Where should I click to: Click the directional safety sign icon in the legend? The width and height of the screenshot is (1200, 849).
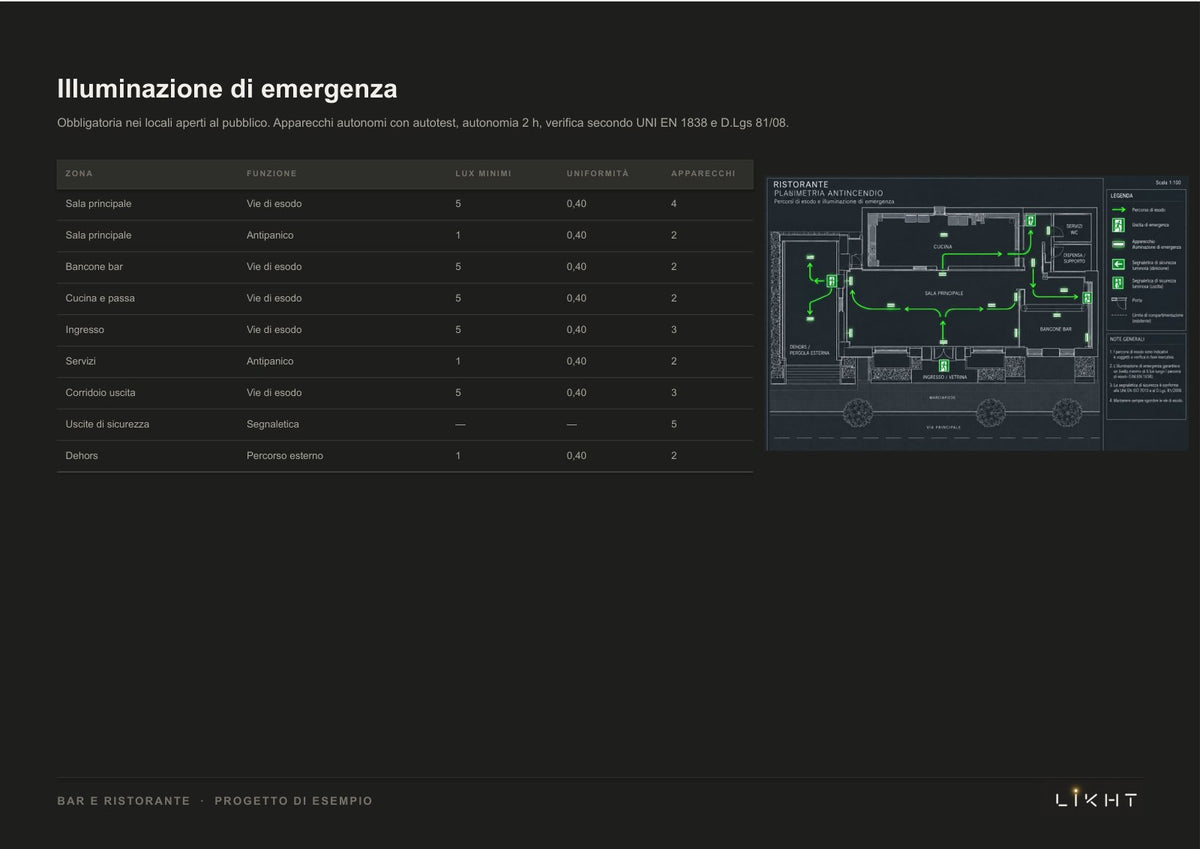click(1118, 263)
